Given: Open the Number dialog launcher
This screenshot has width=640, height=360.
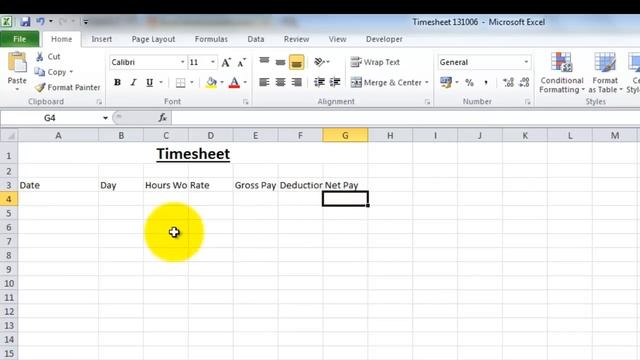Looking at the screenshot, I should click(x=527, y=102).
